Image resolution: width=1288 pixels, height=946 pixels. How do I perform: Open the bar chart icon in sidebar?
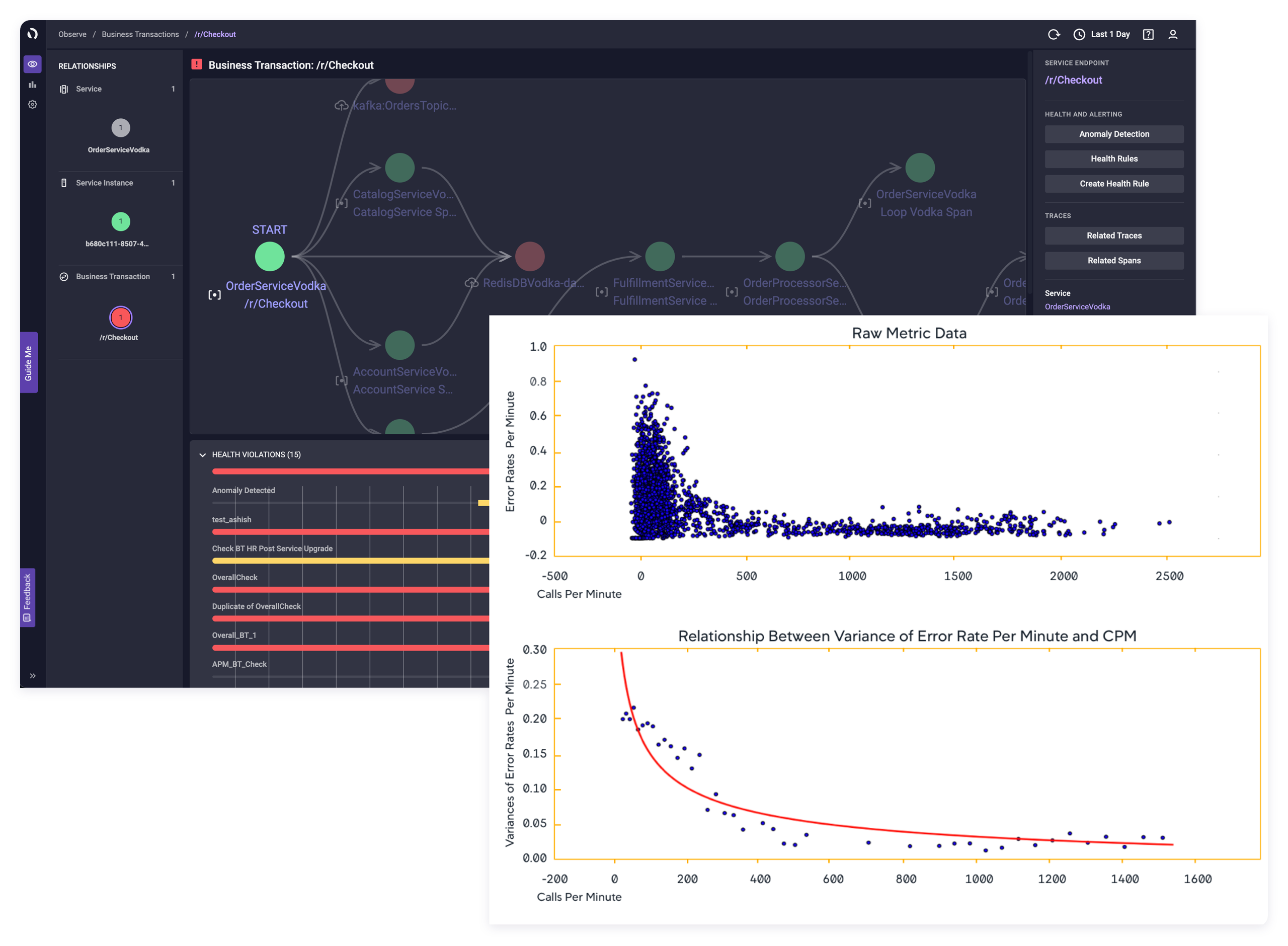click(x=33, y=85)
